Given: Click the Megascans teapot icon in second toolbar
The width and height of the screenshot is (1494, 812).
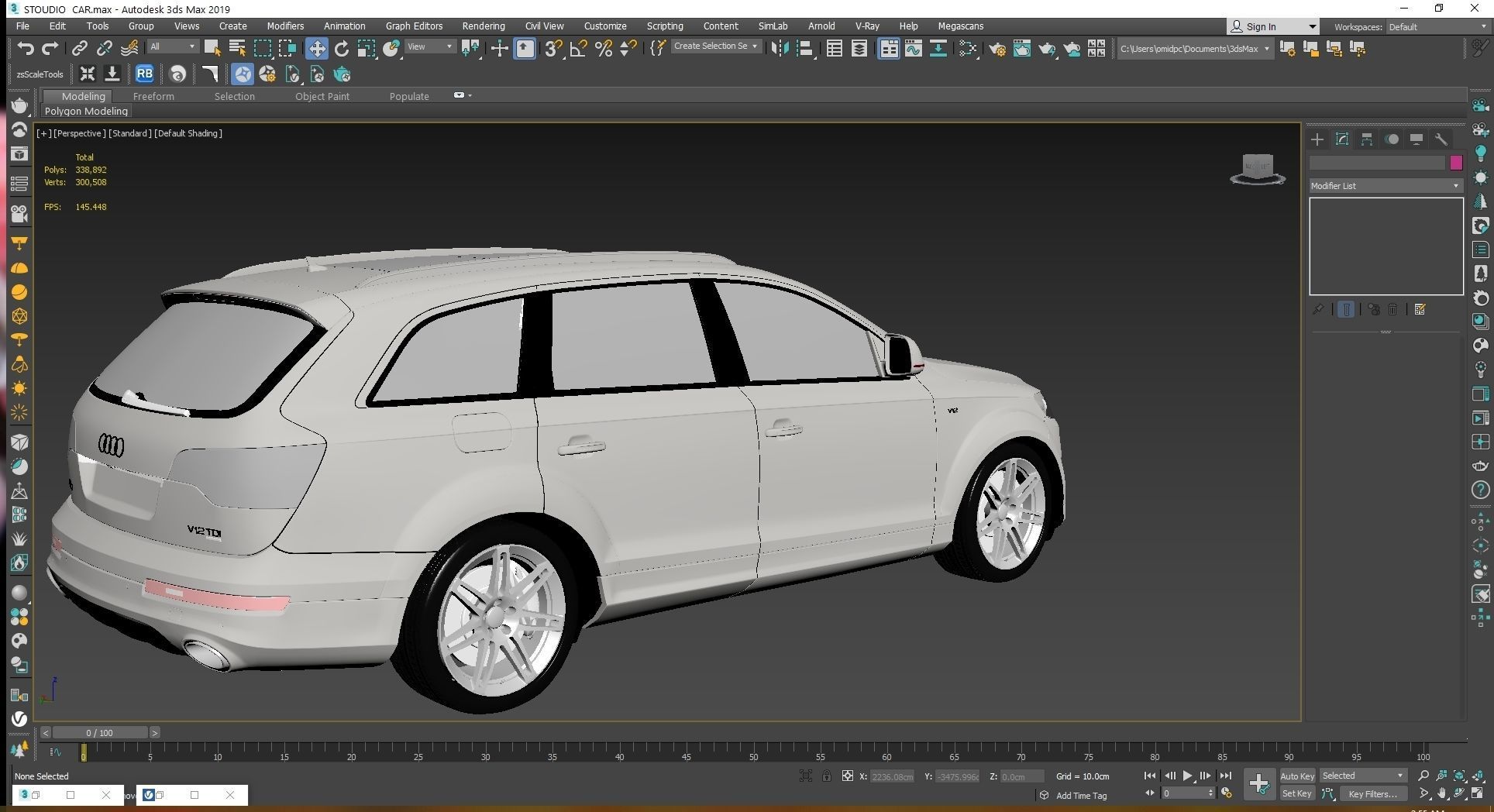Looking at the screenshot, I should [342, 74].
